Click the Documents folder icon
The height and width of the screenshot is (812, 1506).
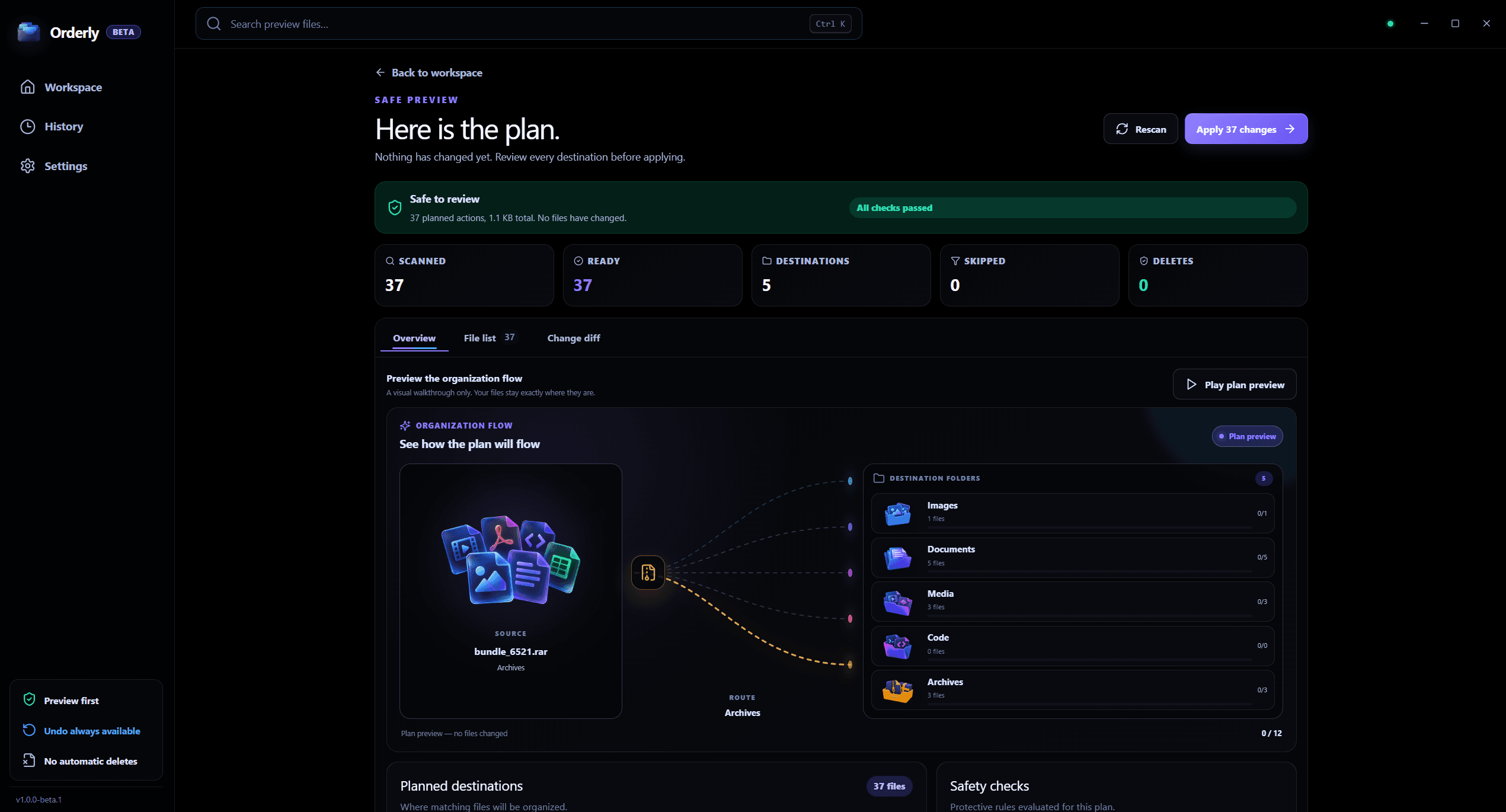(x=897, y=557)
